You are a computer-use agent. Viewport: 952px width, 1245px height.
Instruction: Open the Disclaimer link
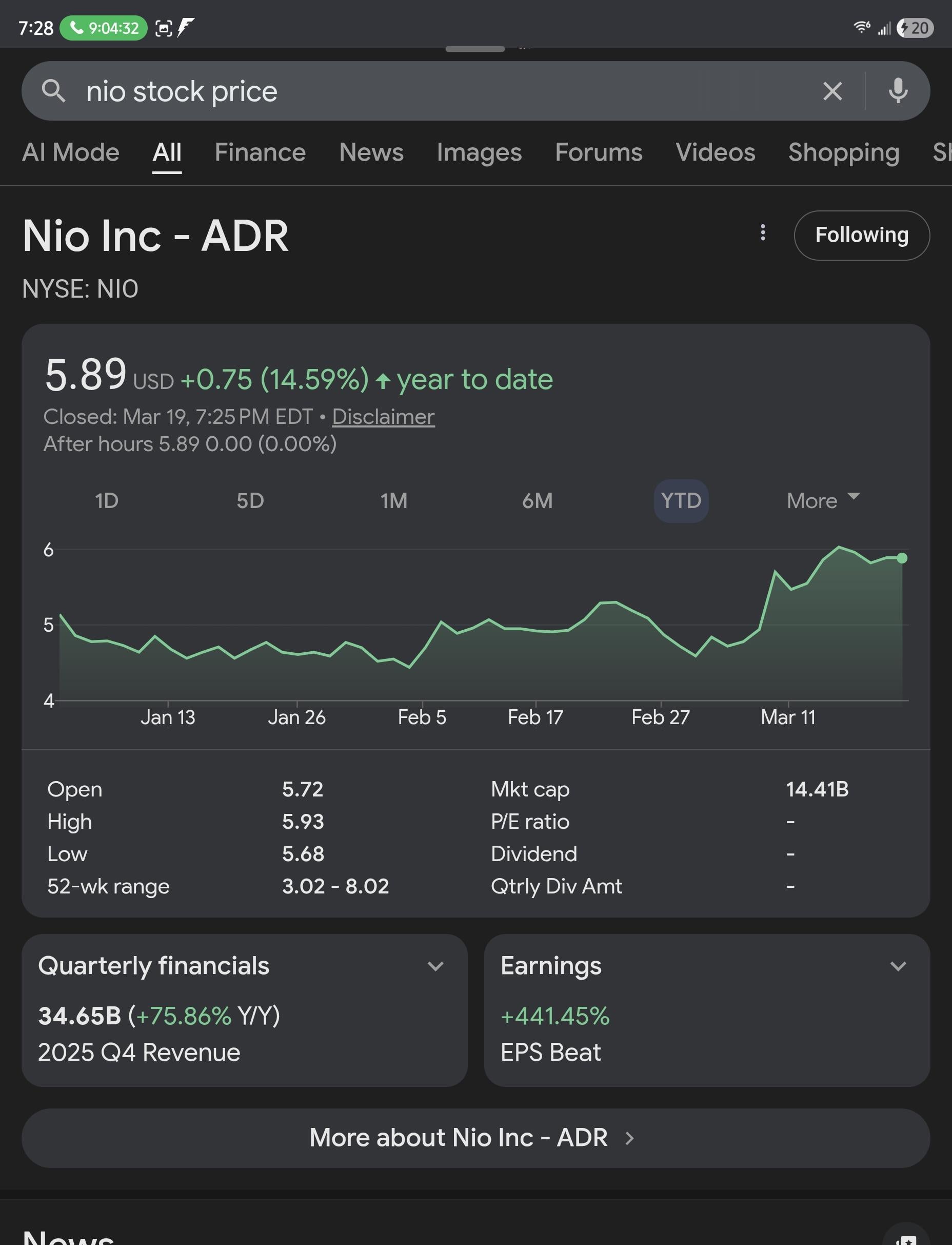383,417
